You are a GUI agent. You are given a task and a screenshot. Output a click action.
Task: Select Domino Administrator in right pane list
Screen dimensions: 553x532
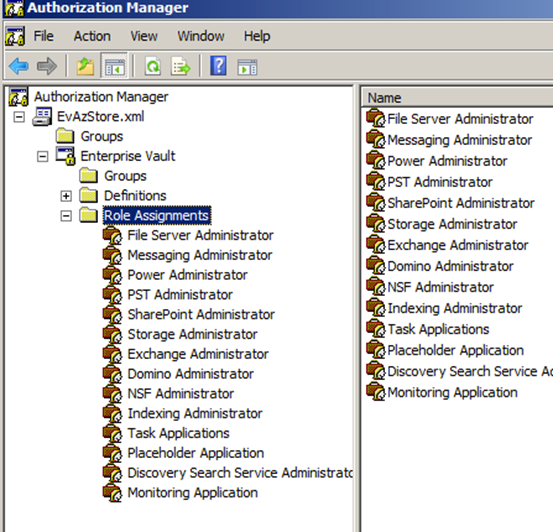point(450,266)
